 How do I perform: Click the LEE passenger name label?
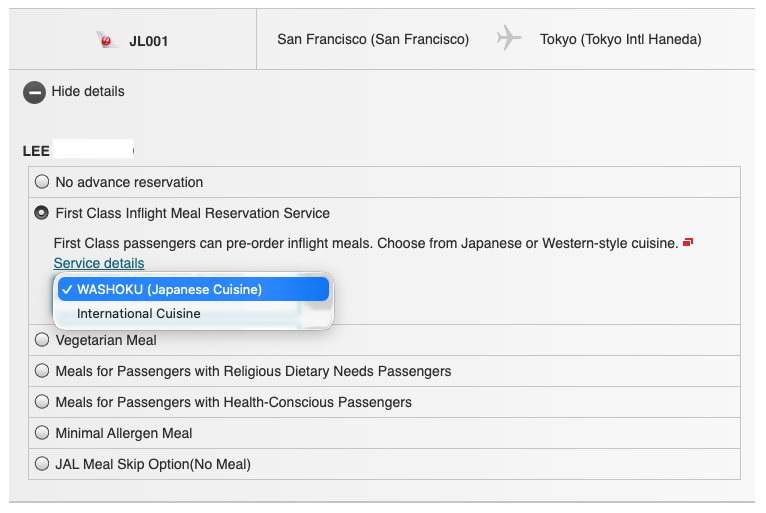click(x=37, y=151)
